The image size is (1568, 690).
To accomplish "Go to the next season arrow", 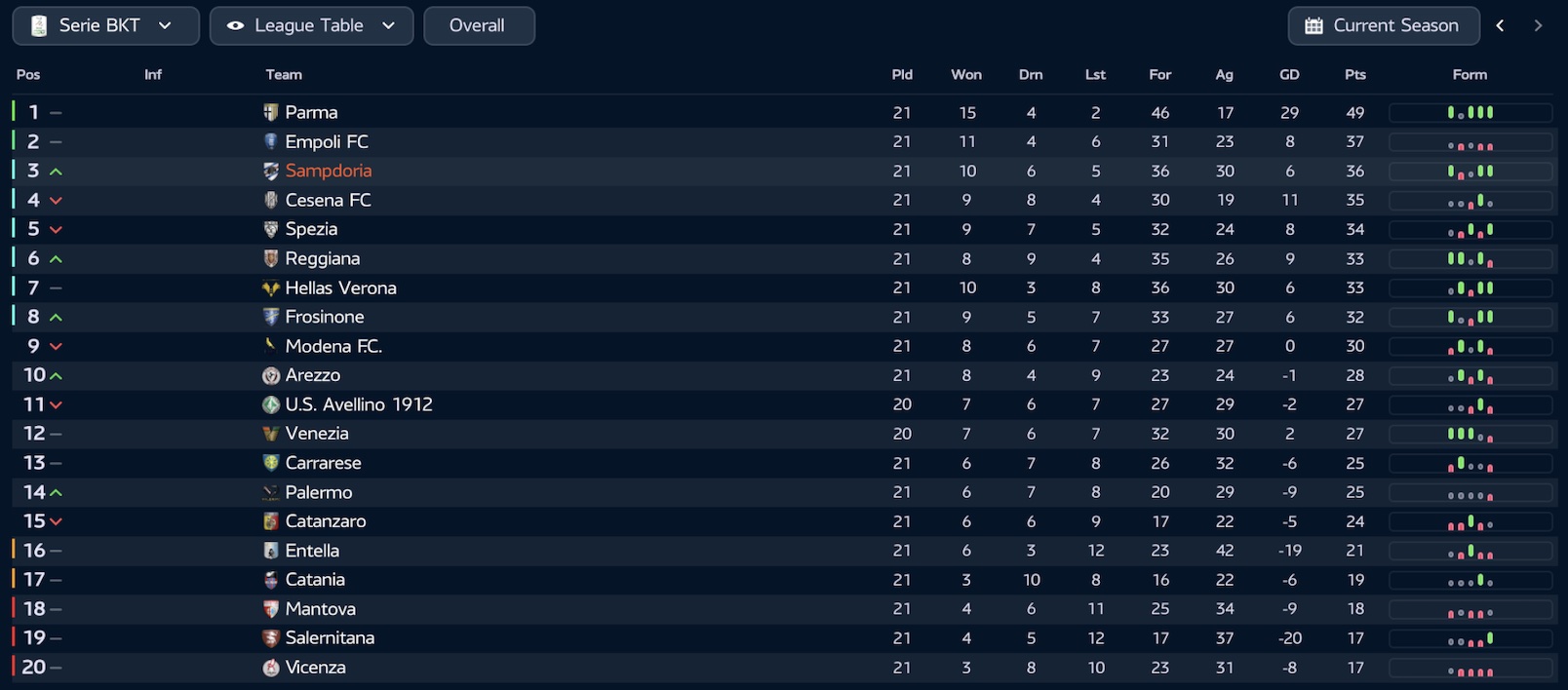I will point(1538,25).
